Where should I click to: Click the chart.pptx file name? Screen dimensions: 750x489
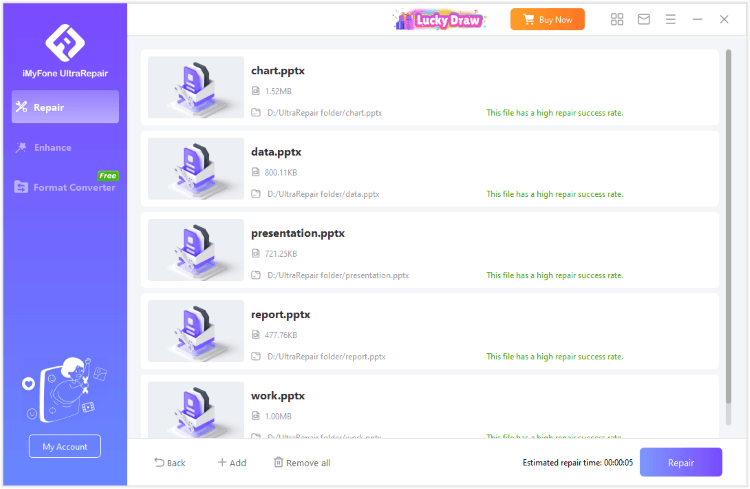pos(278,71)
